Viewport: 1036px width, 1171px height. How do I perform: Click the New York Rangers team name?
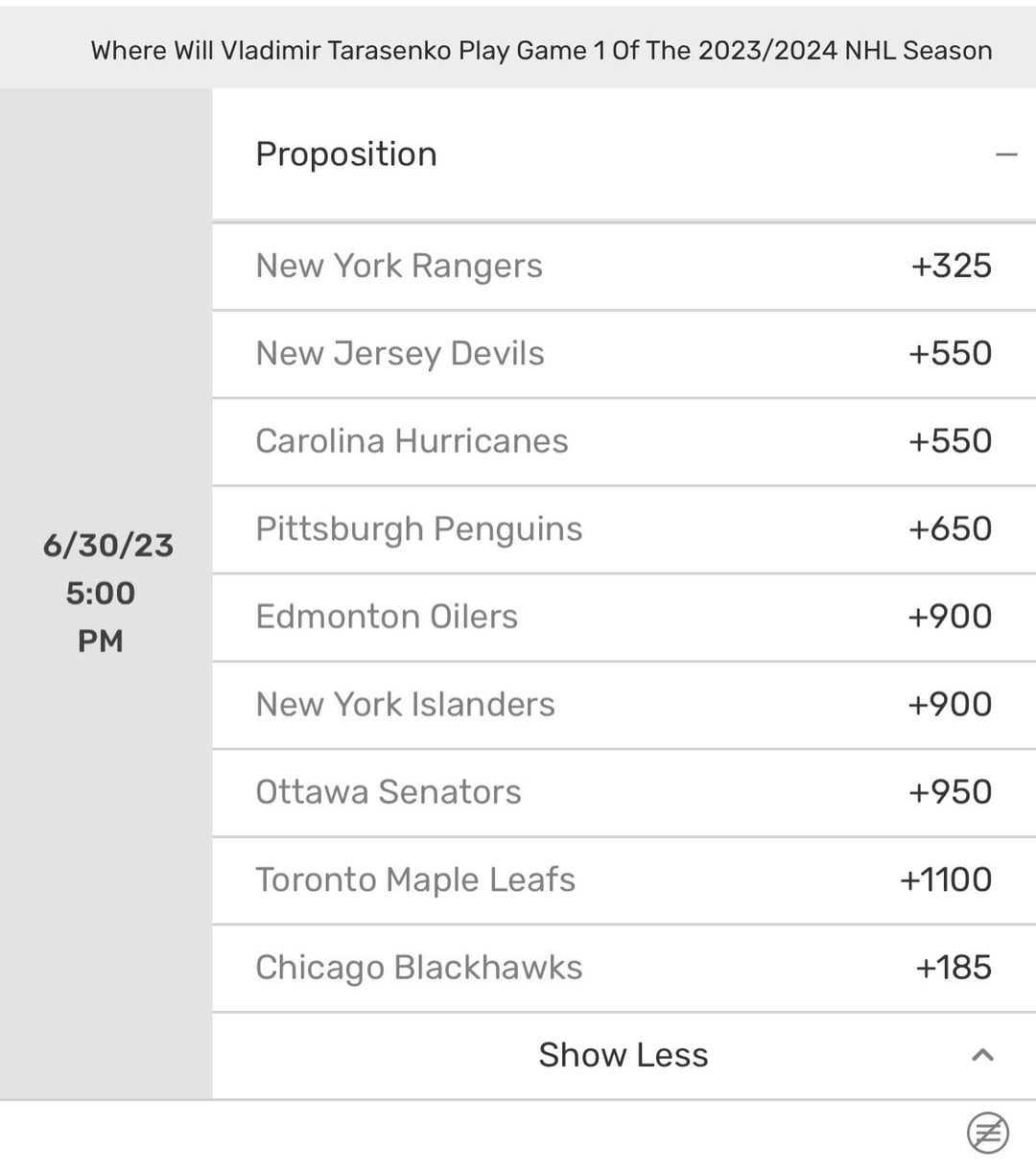point(399,266)
